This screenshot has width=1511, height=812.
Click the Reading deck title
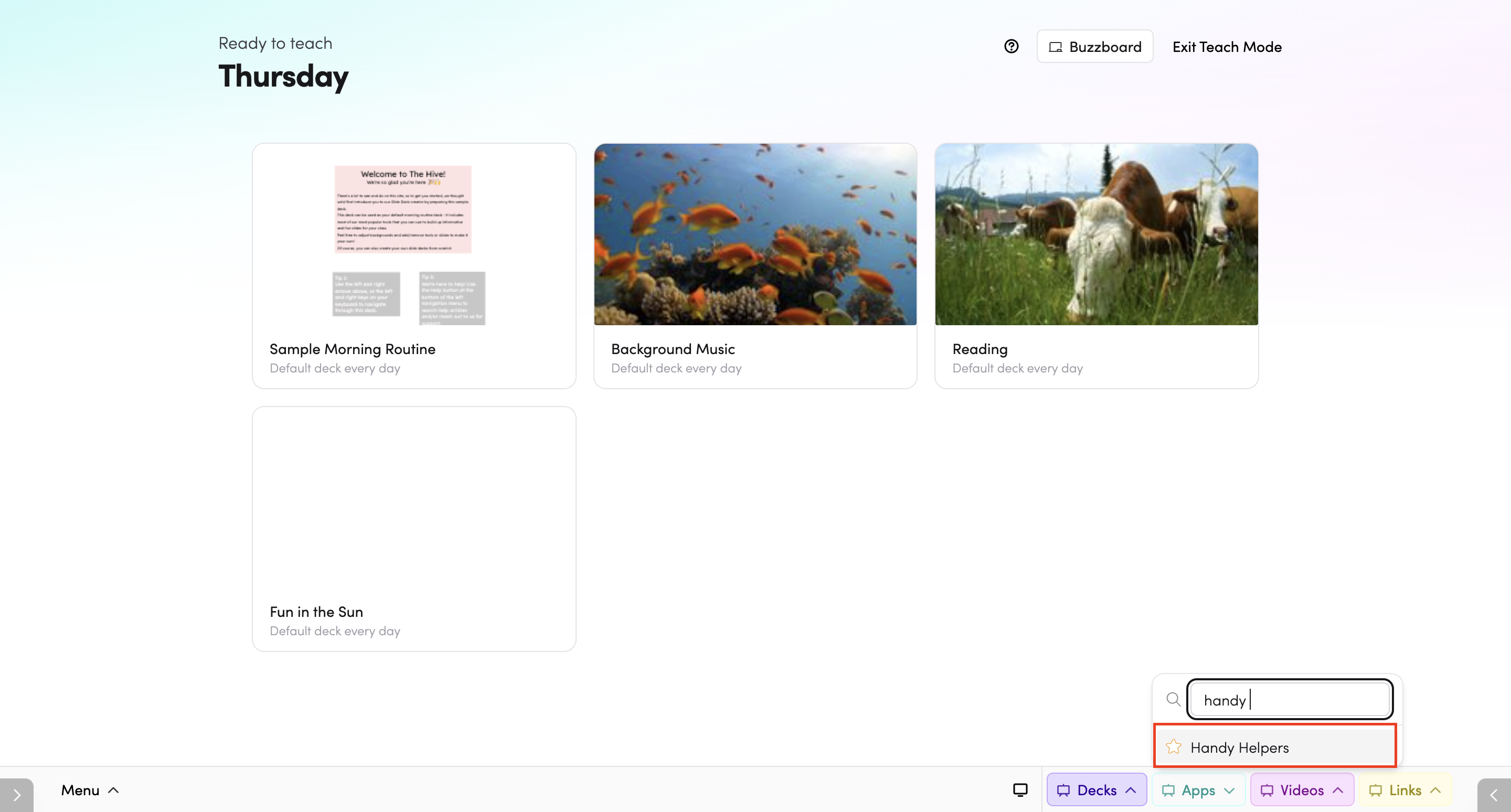coord(980,349)
